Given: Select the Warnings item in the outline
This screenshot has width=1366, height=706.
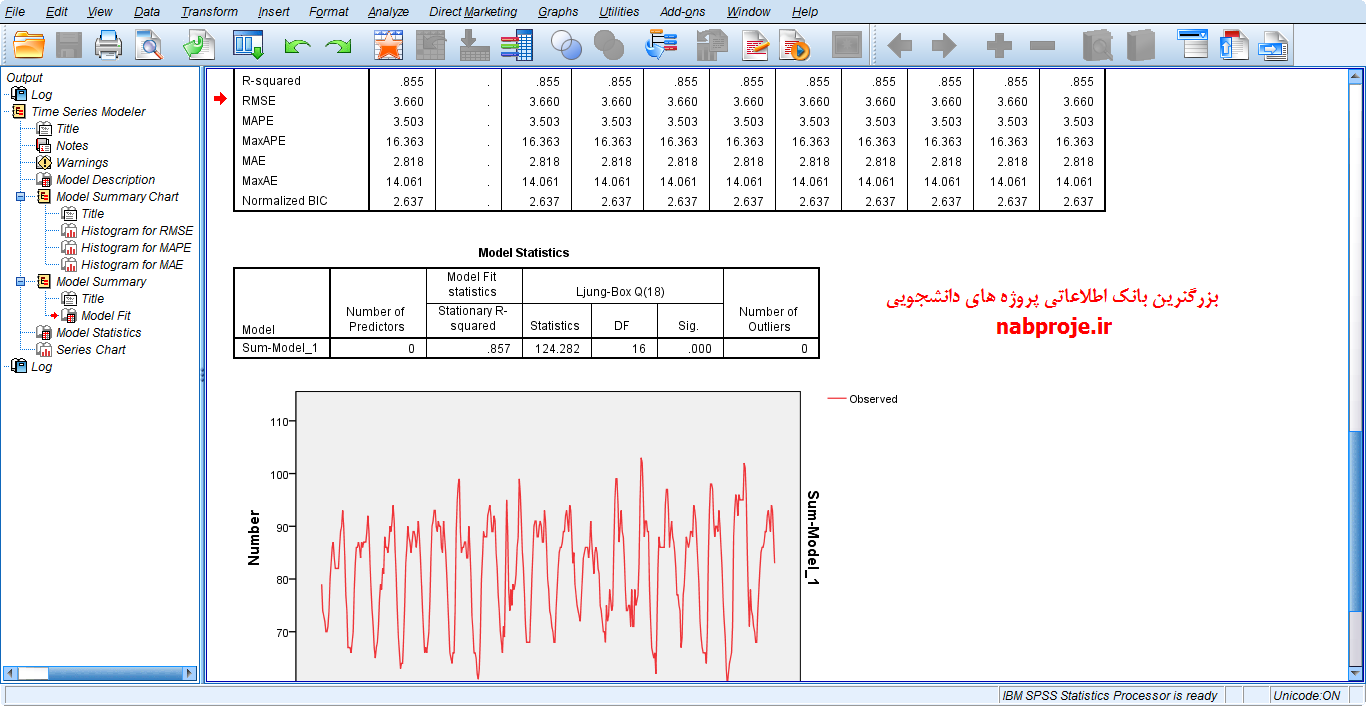Looking at the screenshot, I should [82, 163].
